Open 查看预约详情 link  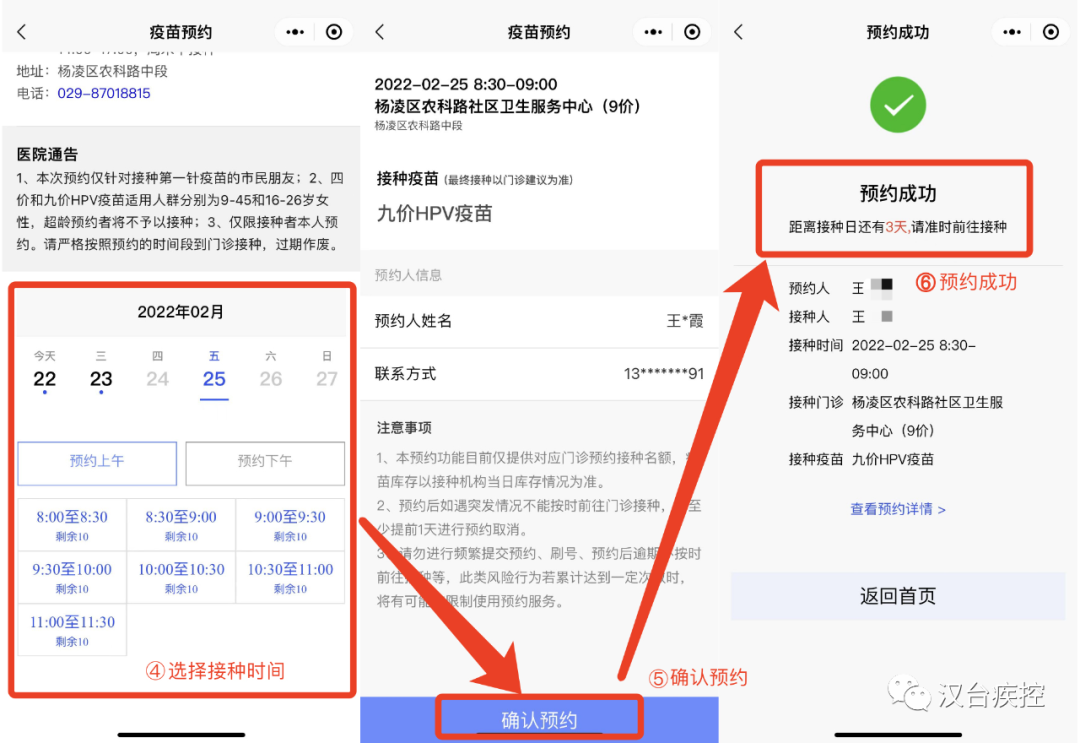pyautogui.click(x=897, y=509)
